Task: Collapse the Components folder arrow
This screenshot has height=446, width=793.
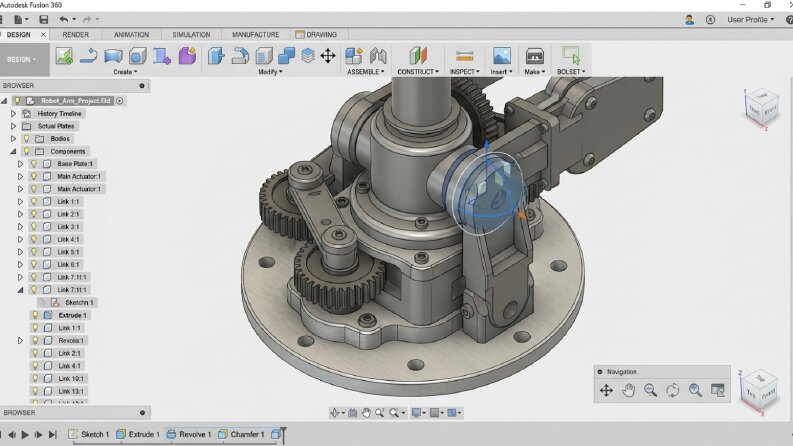Action: coord(14,151)
